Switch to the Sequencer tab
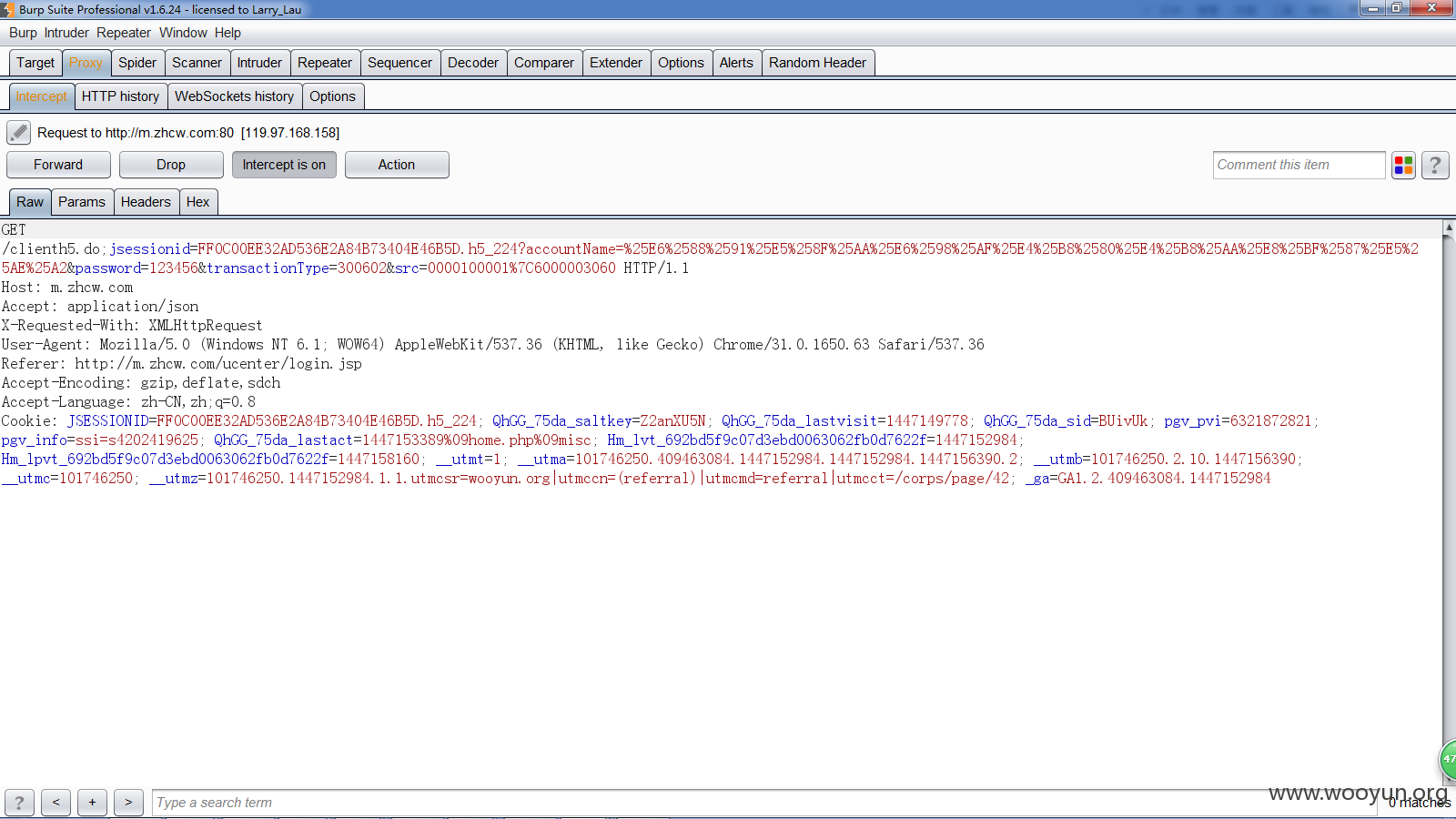 (x=399, y=63)
